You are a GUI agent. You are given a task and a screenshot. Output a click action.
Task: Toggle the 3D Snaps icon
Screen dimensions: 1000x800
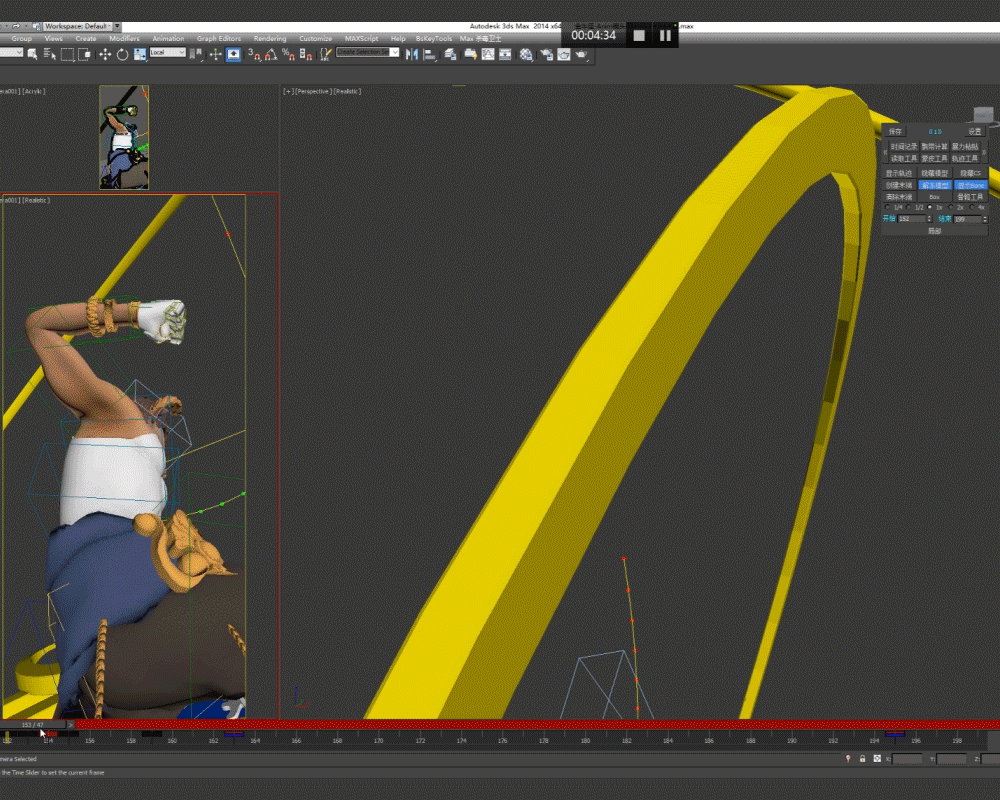[254, 54]
